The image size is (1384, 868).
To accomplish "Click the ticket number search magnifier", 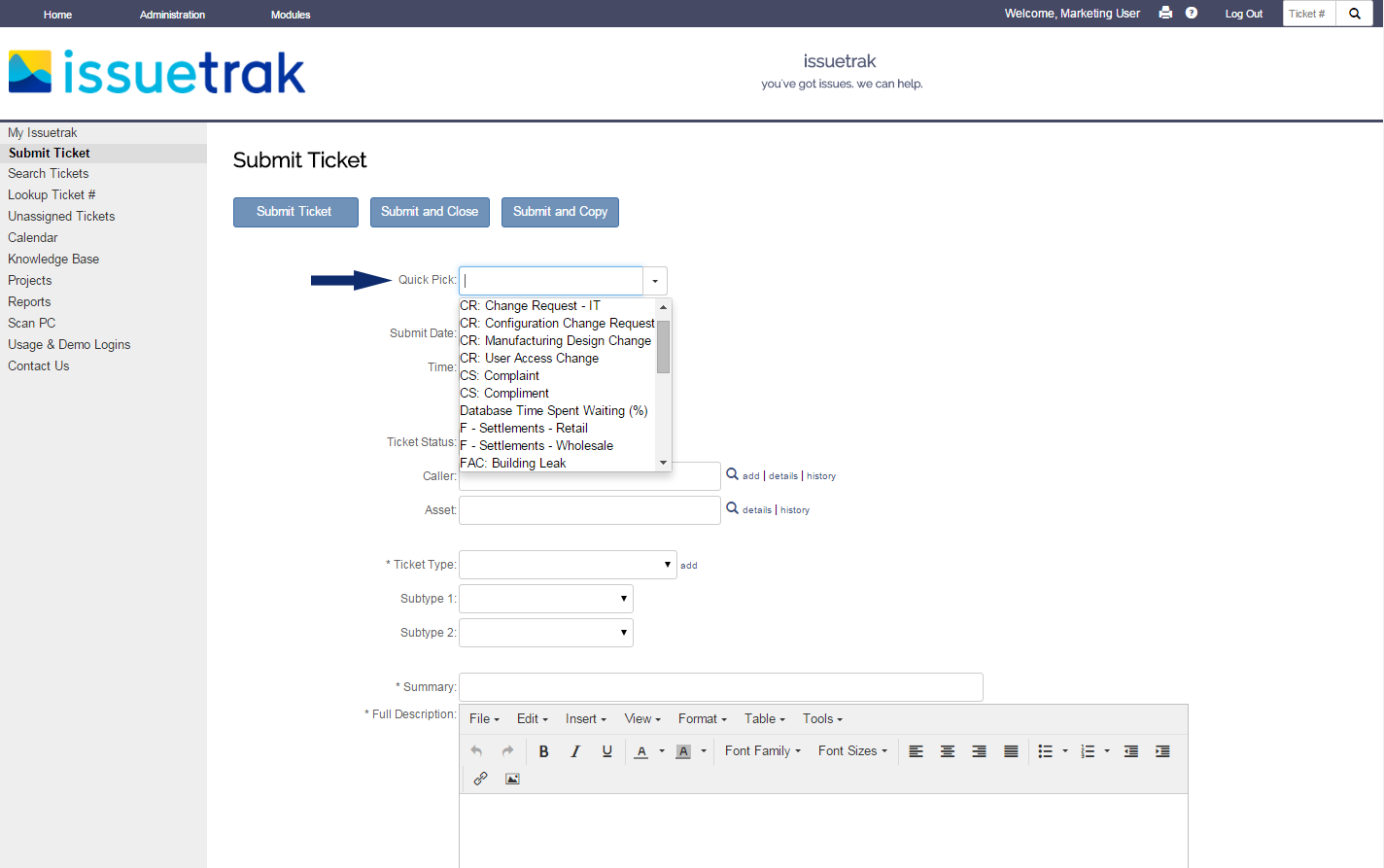I will pyautogui.click(x=1354, y=13).
